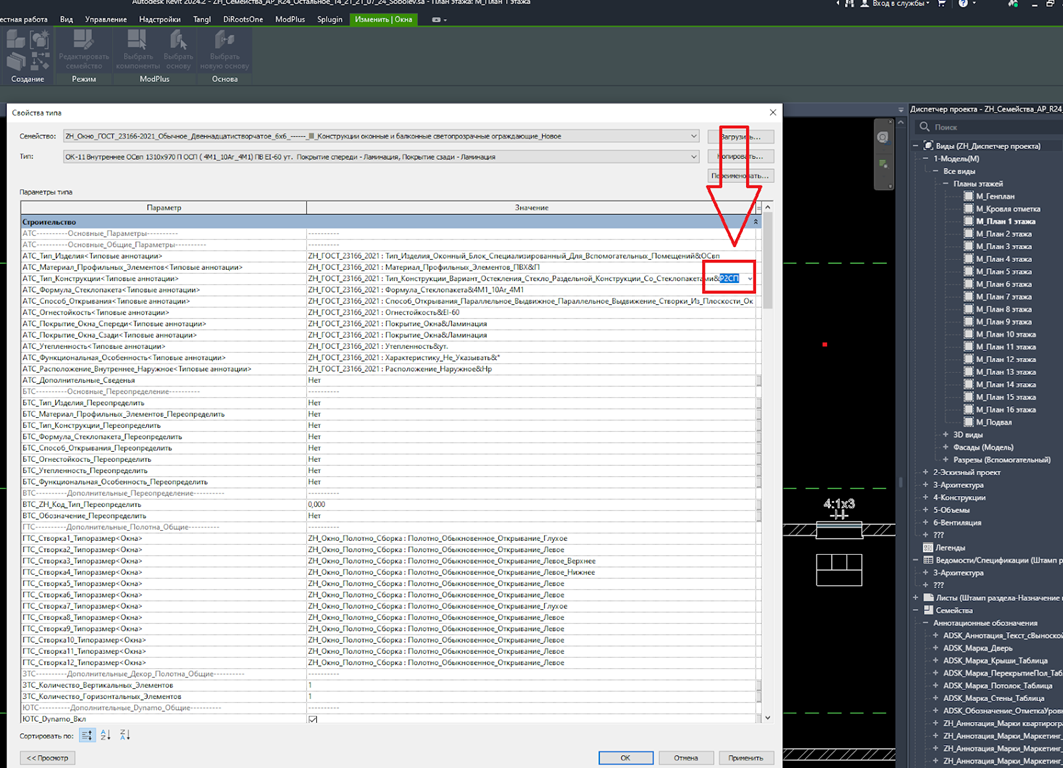Click ГТС_Створка1_Типоразмер value Открывание_Глухое
Screen dimensions: 1063x768
[532, 538]
